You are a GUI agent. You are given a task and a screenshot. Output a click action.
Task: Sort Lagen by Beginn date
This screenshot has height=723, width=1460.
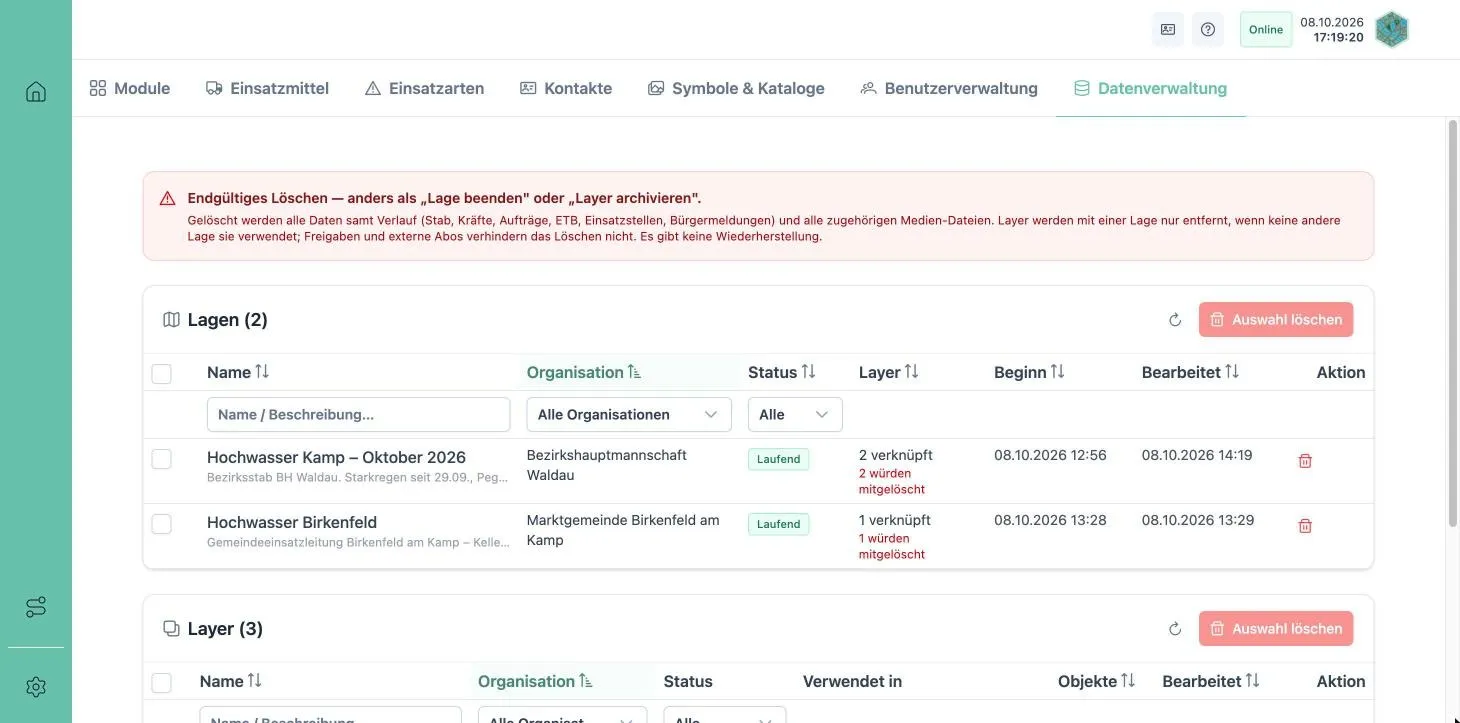1029,372
